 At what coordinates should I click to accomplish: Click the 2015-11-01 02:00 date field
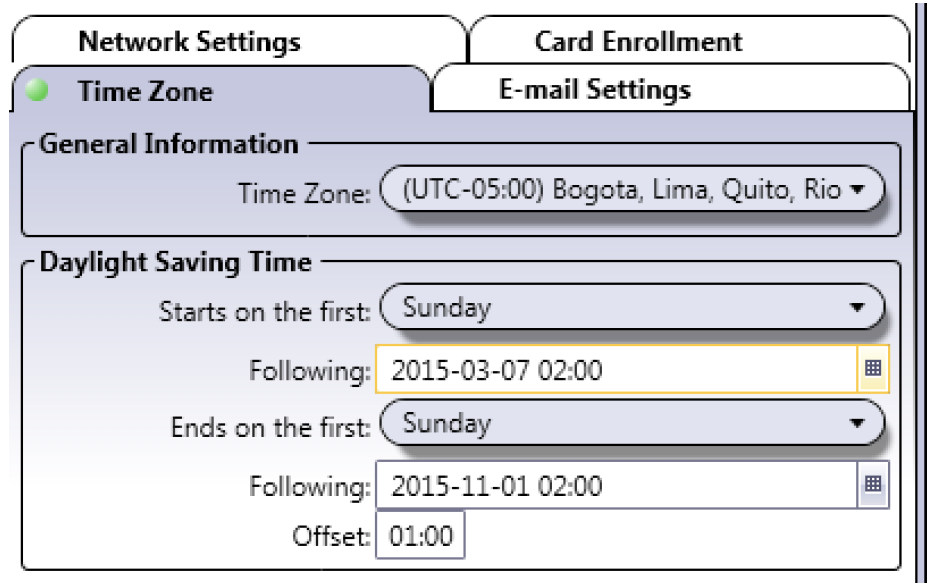click(x=617, y=485)
